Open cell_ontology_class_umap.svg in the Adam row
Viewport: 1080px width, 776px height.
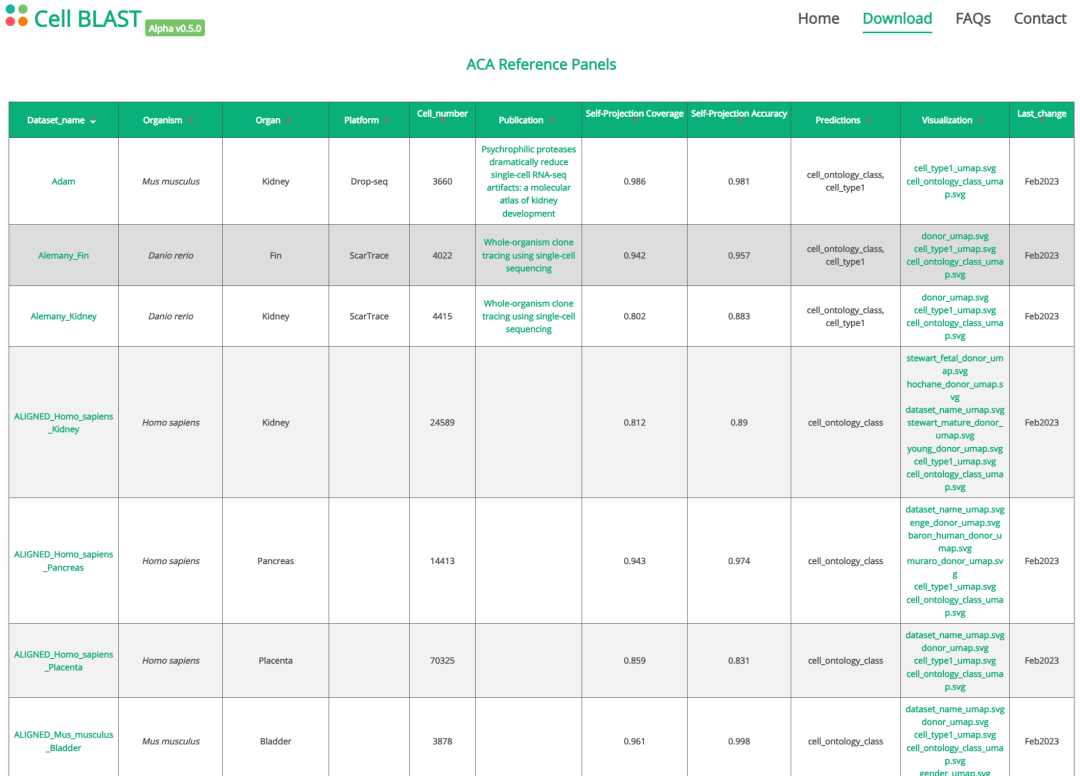(955, 188)
